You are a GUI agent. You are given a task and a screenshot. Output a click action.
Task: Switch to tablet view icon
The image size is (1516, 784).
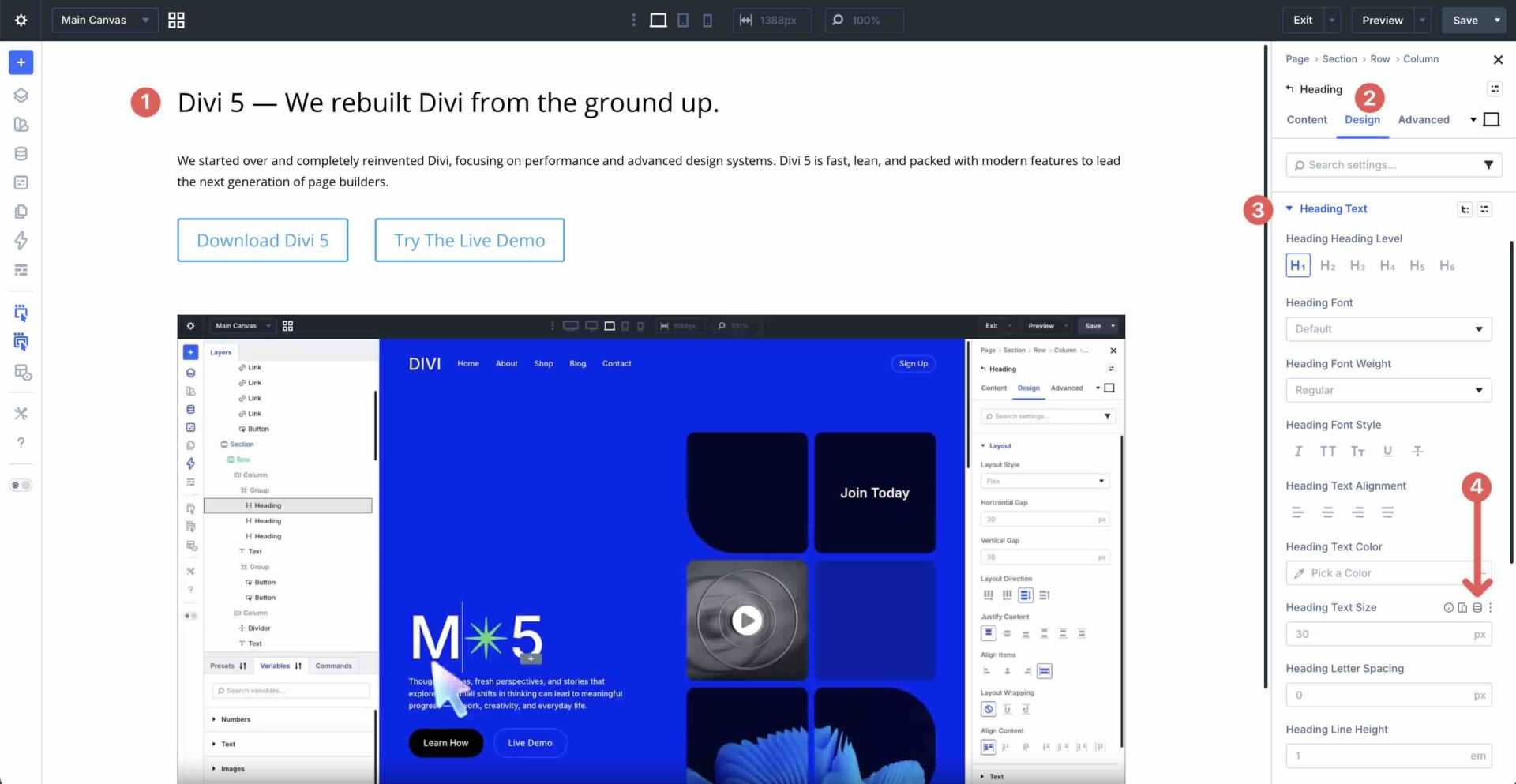pos(683,20)
